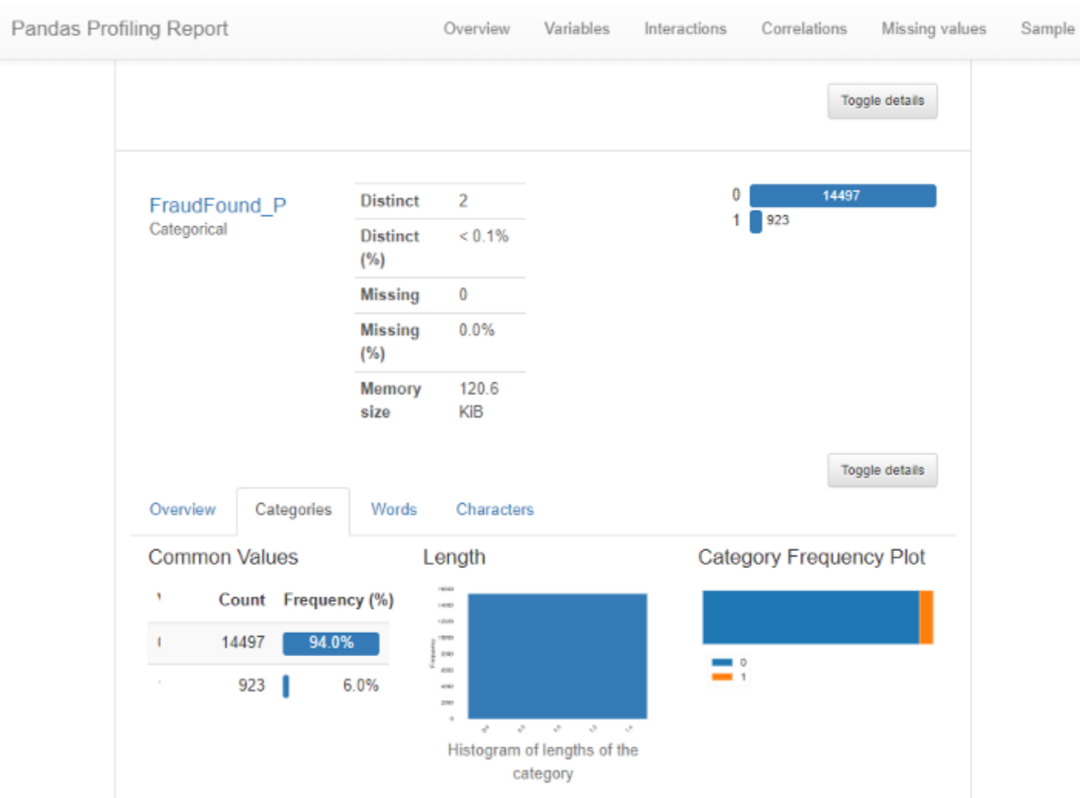The width and height of the screenshot is (1080, 798).
Task: Click the small bar labeled 923
Action: coord(756,221)
